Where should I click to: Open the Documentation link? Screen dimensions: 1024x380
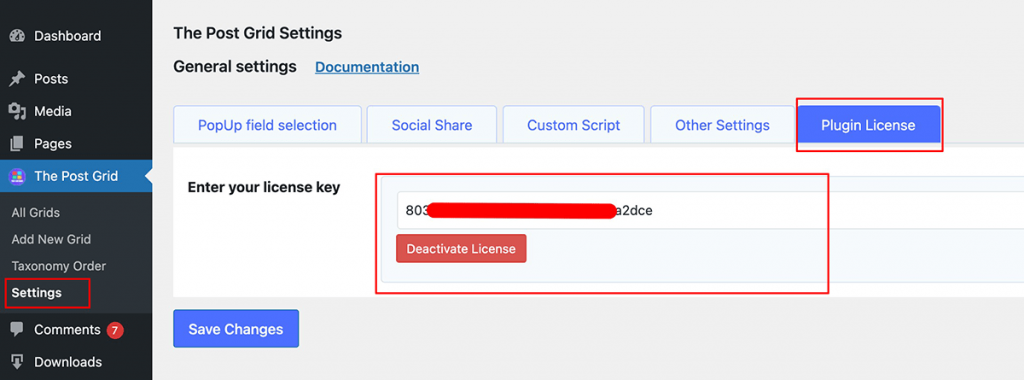click(367, 67)
